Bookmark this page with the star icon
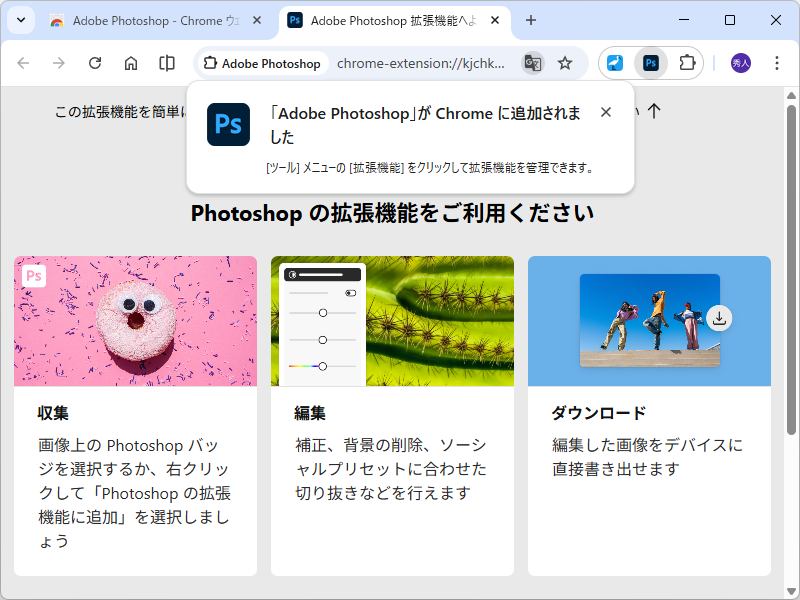The image size is (800, 600). (565, 62)
